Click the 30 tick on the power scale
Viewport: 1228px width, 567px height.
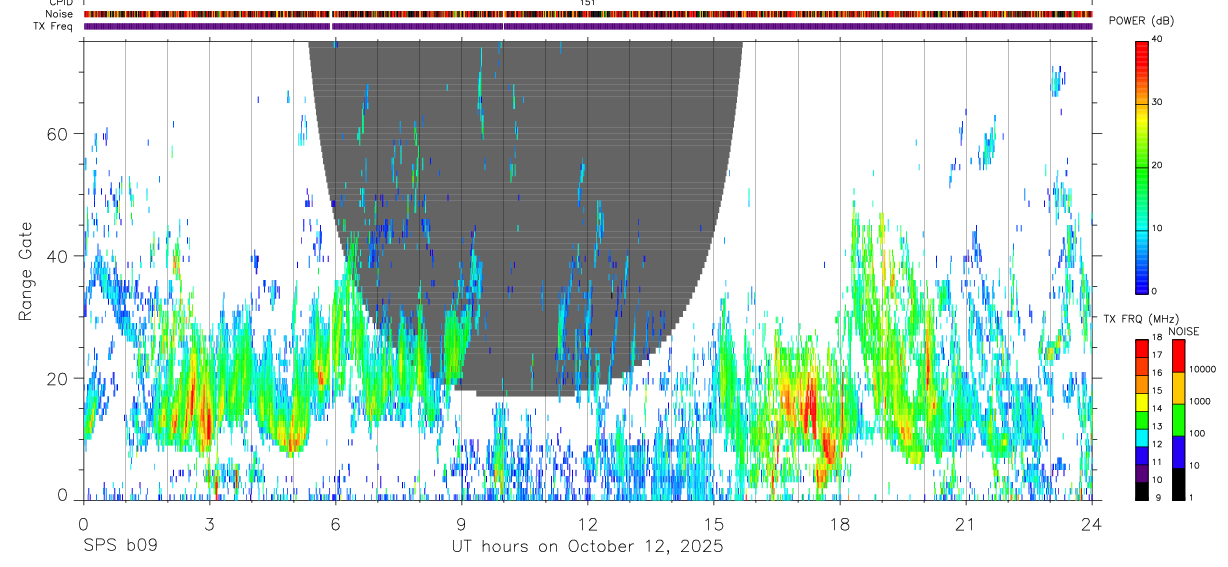tap(1156, 102)
